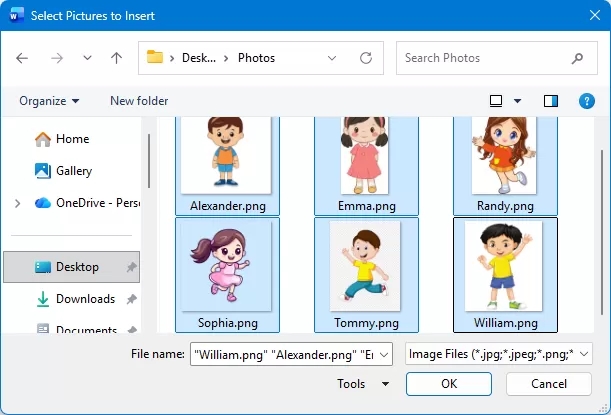The width and height of the screenshot is (611, 415).
Task: Click the OneDrive cloud icon
Action: tap(43, 203)
